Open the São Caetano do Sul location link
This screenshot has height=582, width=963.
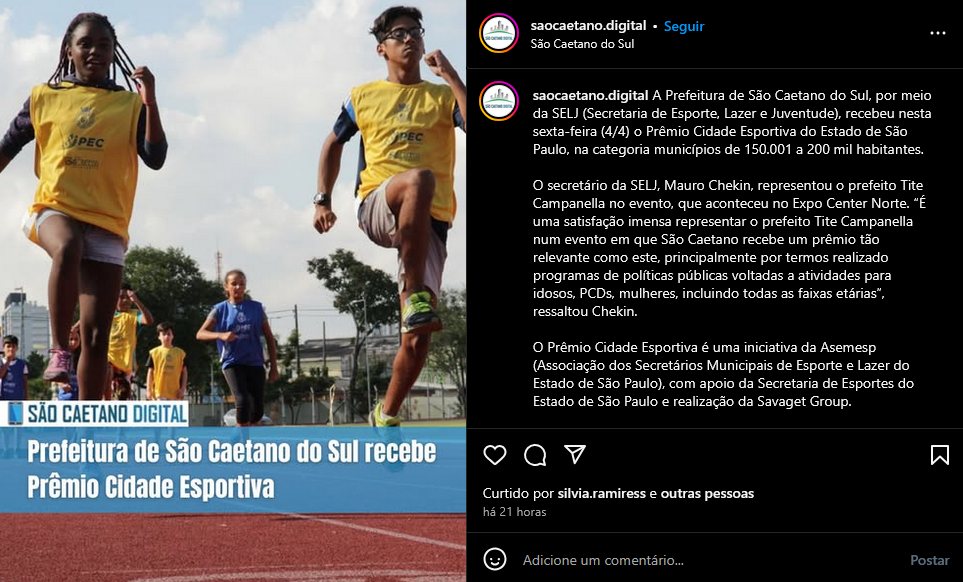[582, 44]
